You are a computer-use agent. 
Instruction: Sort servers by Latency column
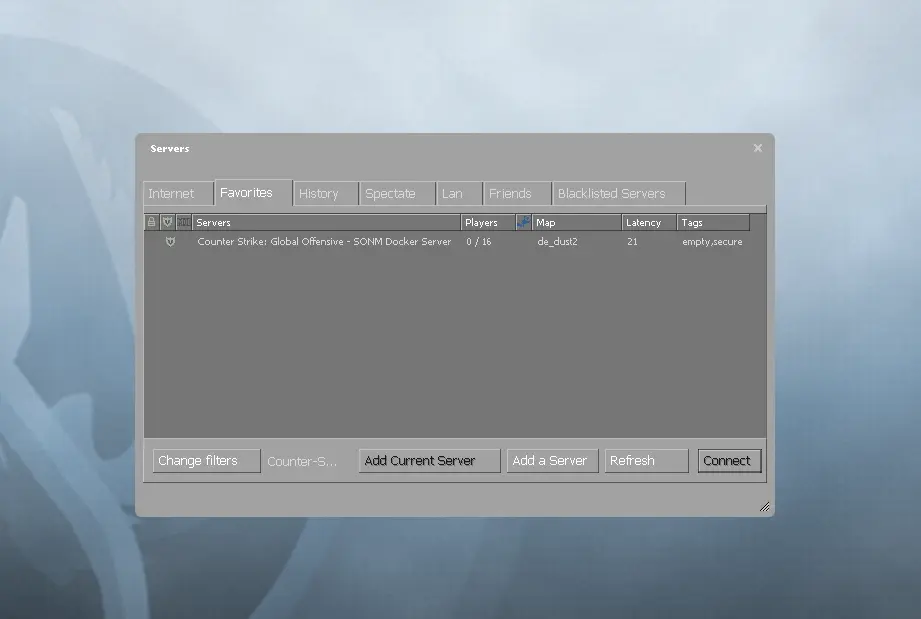point(645,221)
